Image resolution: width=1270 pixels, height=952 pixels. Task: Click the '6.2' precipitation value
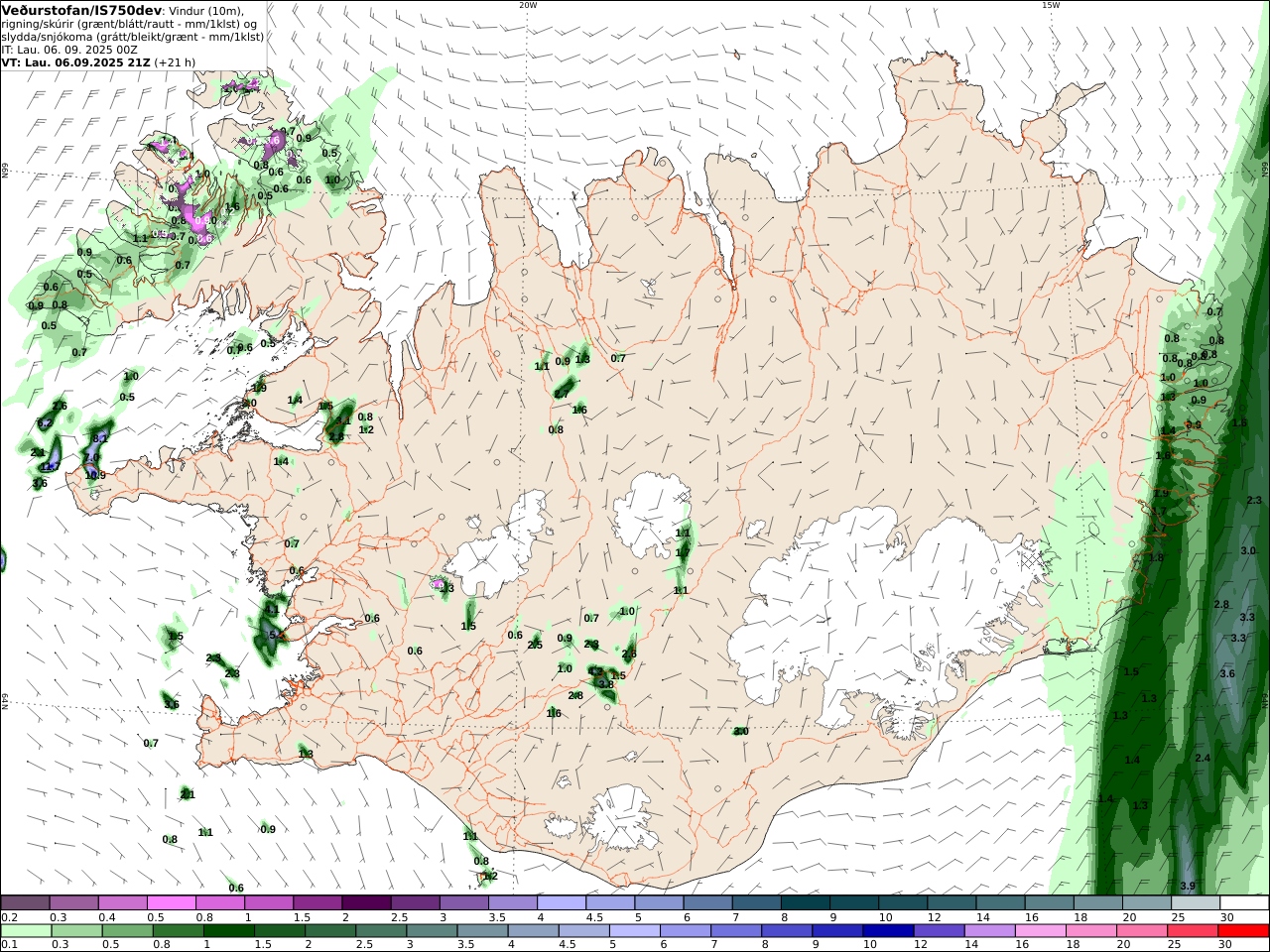[45, 423]
